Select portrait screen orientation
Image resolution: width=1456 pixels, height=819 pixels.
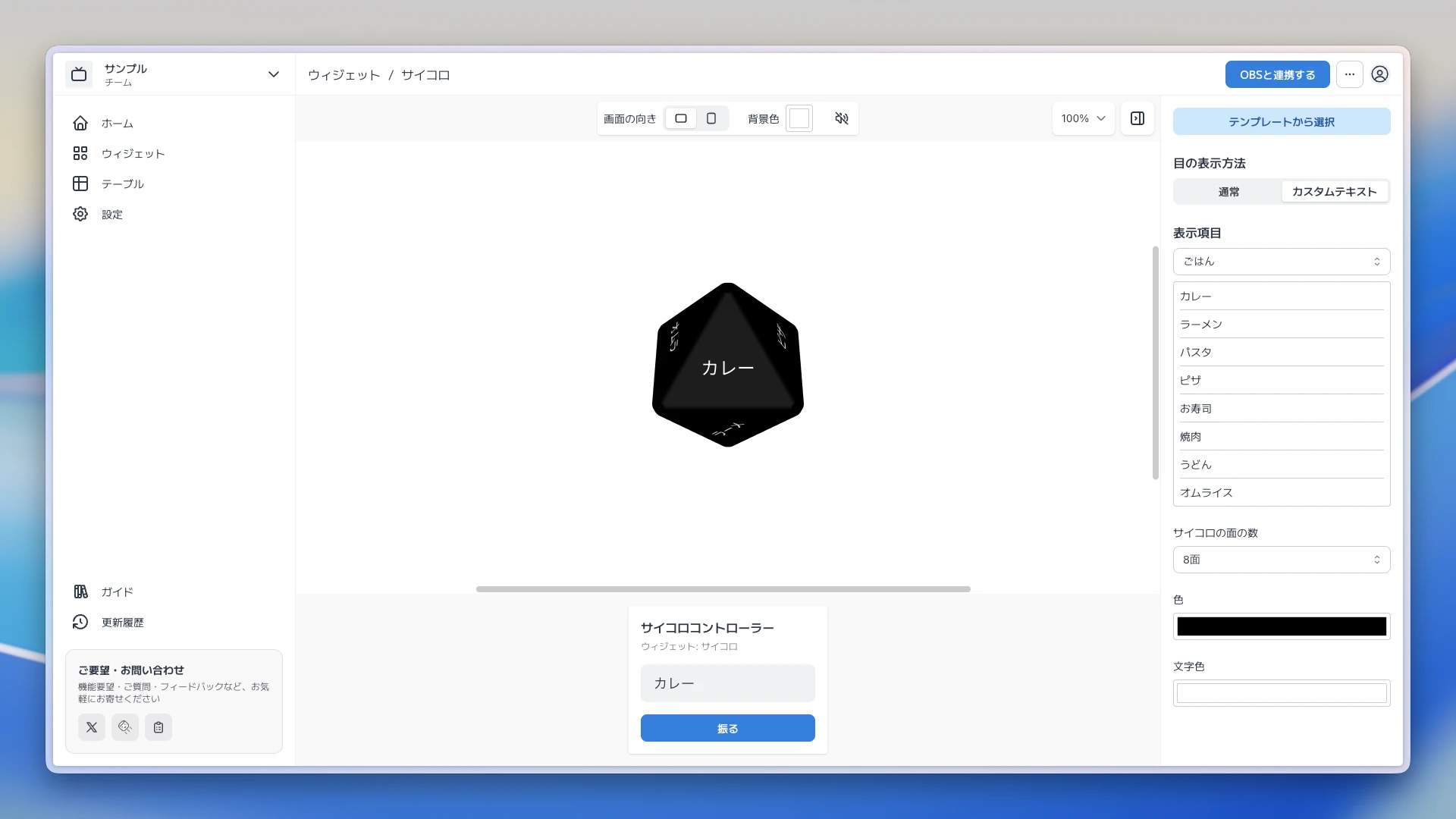(711, 118)
